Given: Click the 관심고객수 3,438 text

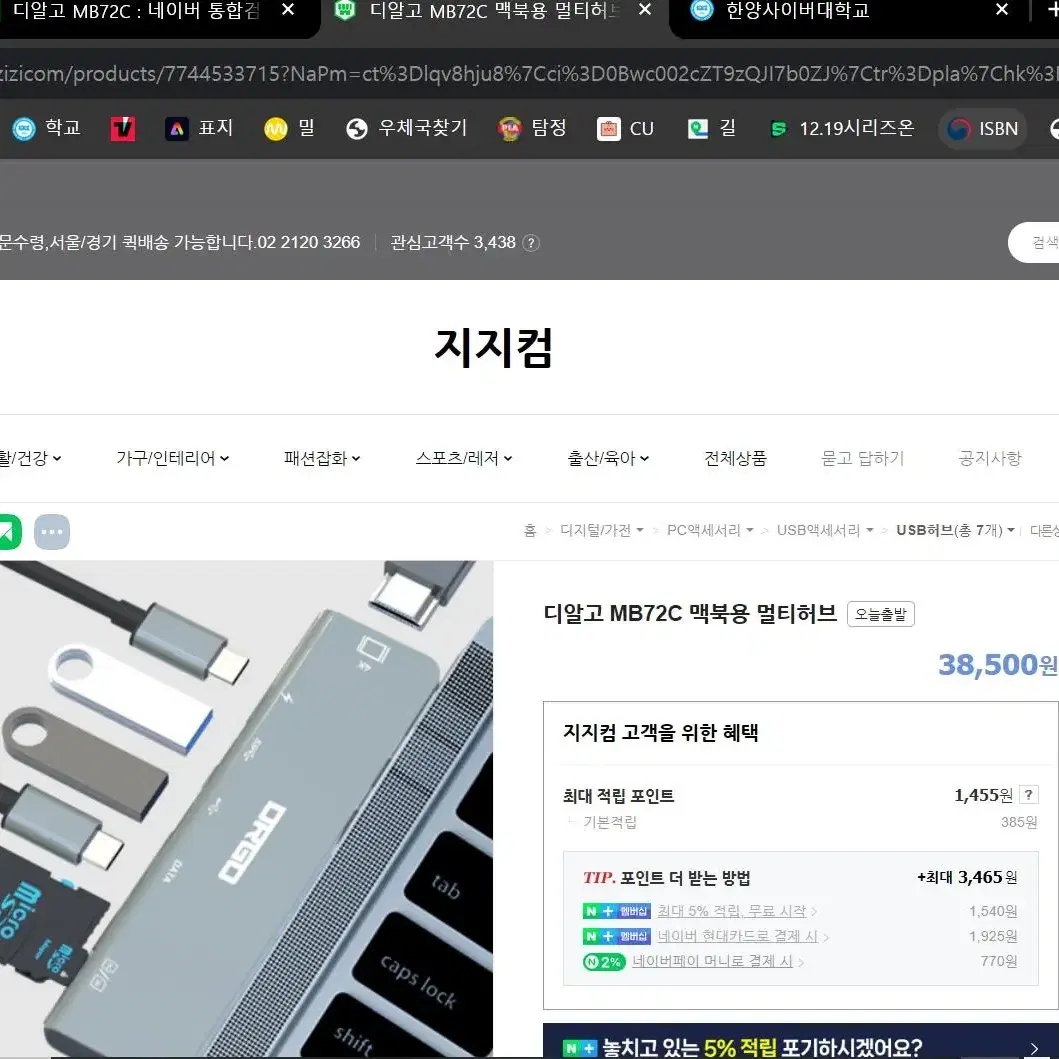Looking at the screenshot, I should (x=453, y=242).
